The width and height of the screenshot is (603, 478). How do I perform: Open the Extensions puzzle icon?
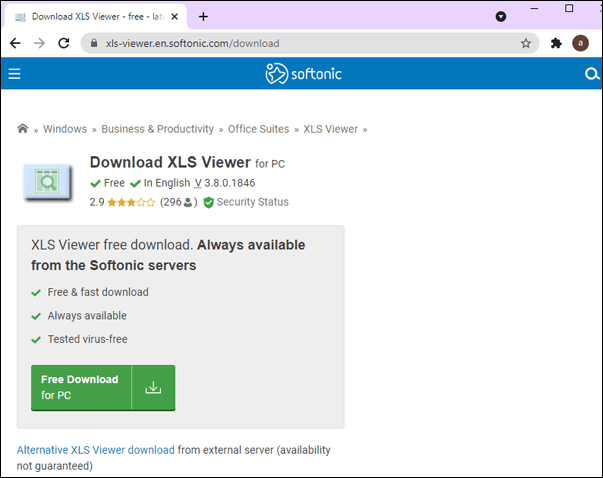coord(556,43)
